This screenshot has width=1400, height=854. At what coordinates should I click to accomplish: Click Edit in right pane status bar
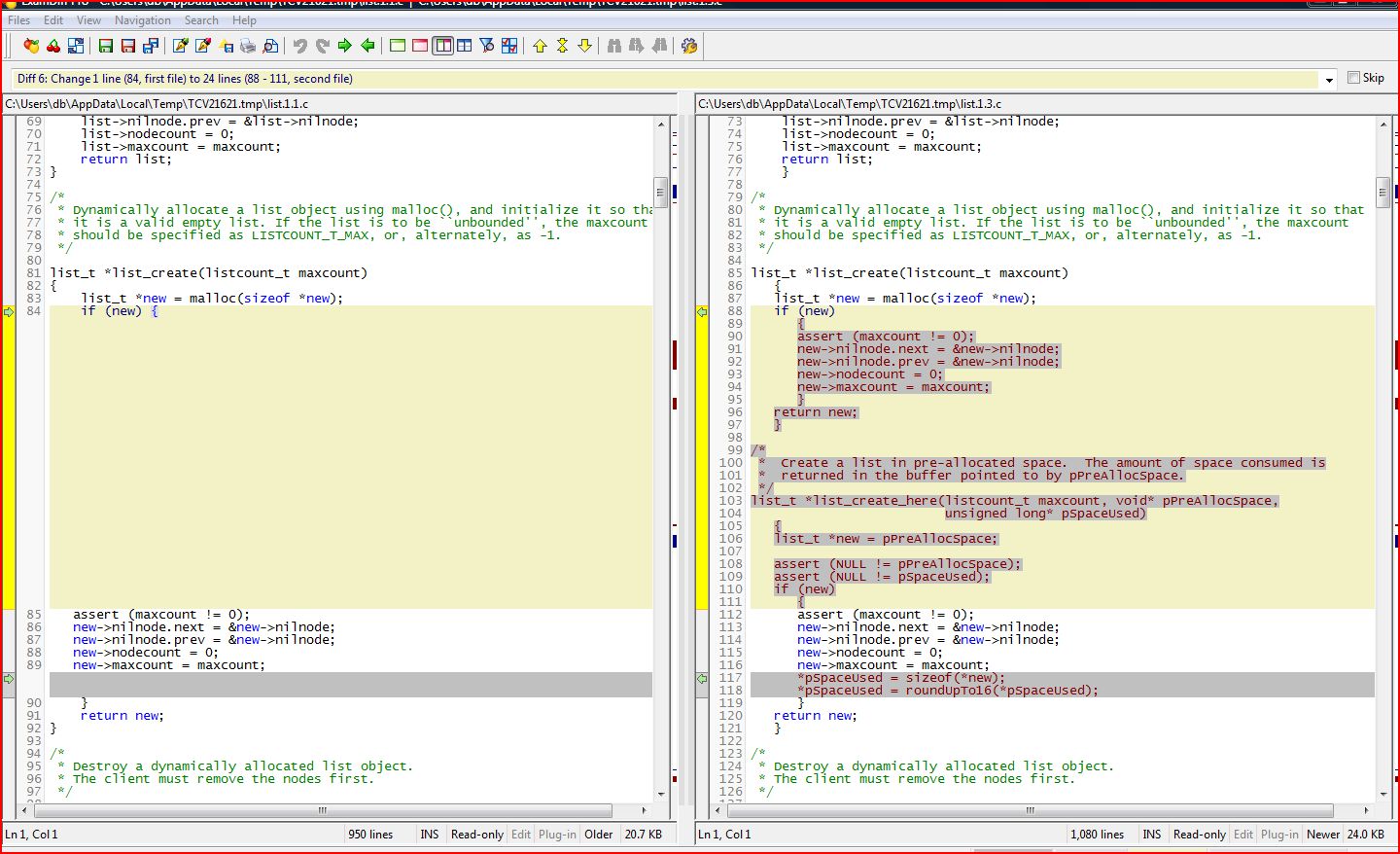1243,835
